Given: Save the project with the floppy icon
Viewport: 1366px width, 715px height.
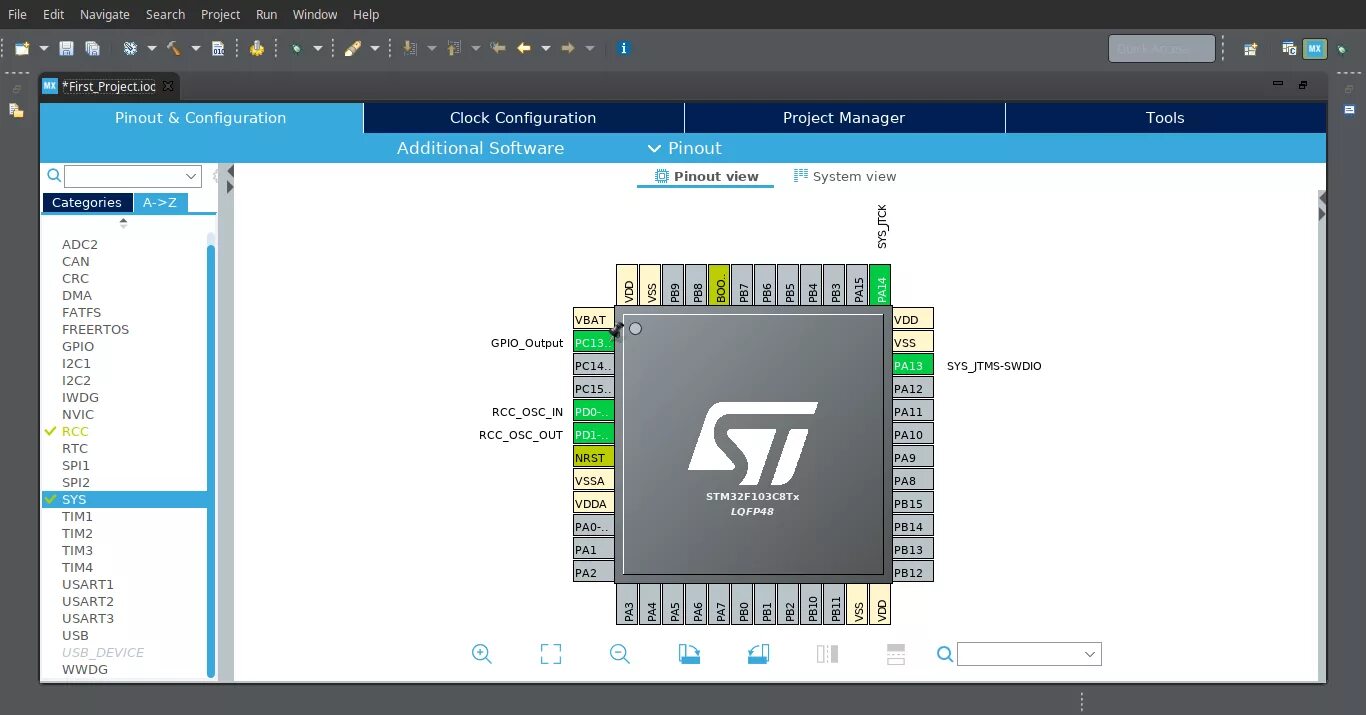Looking at the screenshot, I should pyautogui.click(x=66, y=48).
